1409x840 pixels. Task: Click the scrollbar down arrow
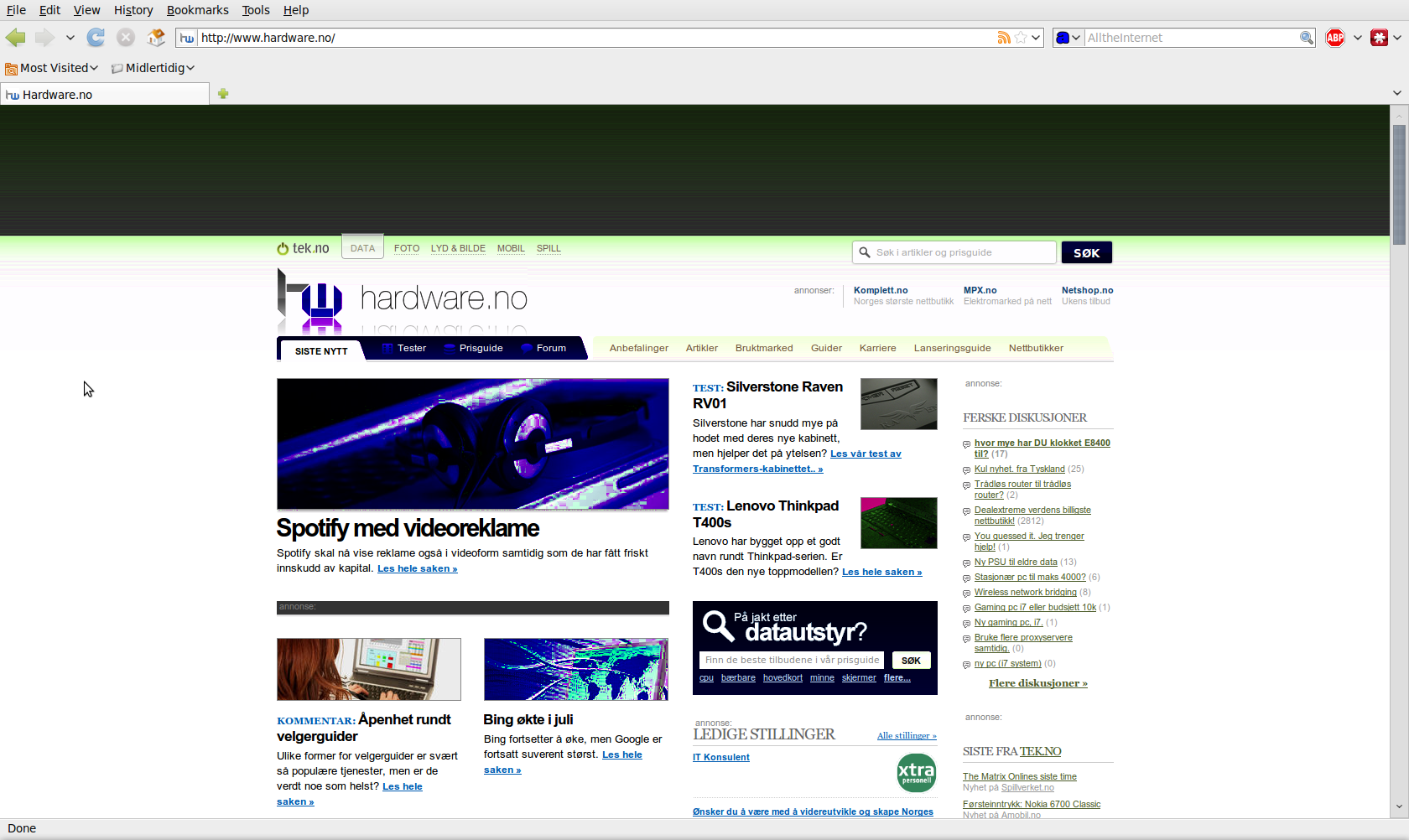[x=1399, y=806]
